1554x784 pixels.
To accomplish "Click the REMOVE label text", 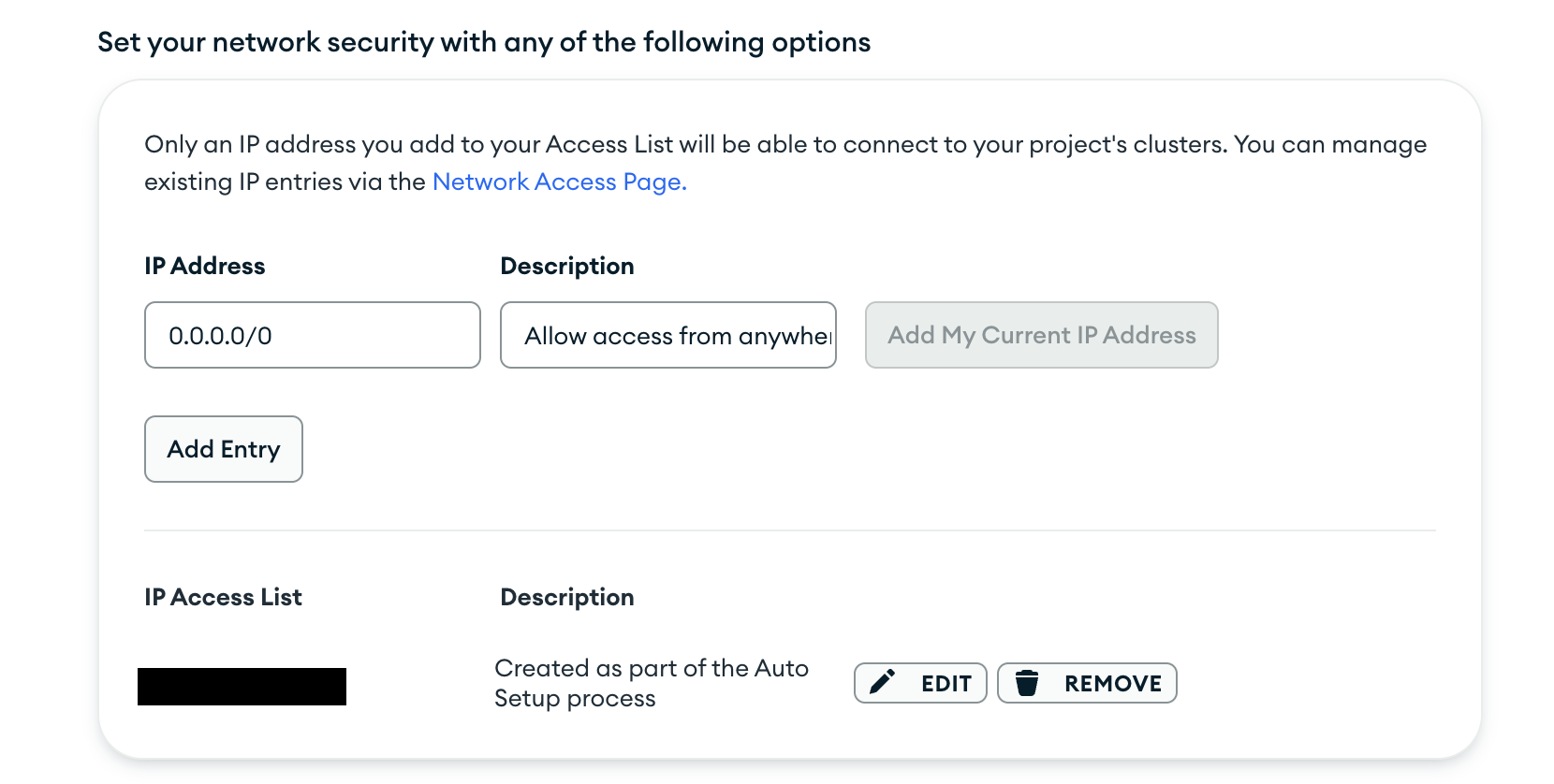I will (x=1114, y=683).
